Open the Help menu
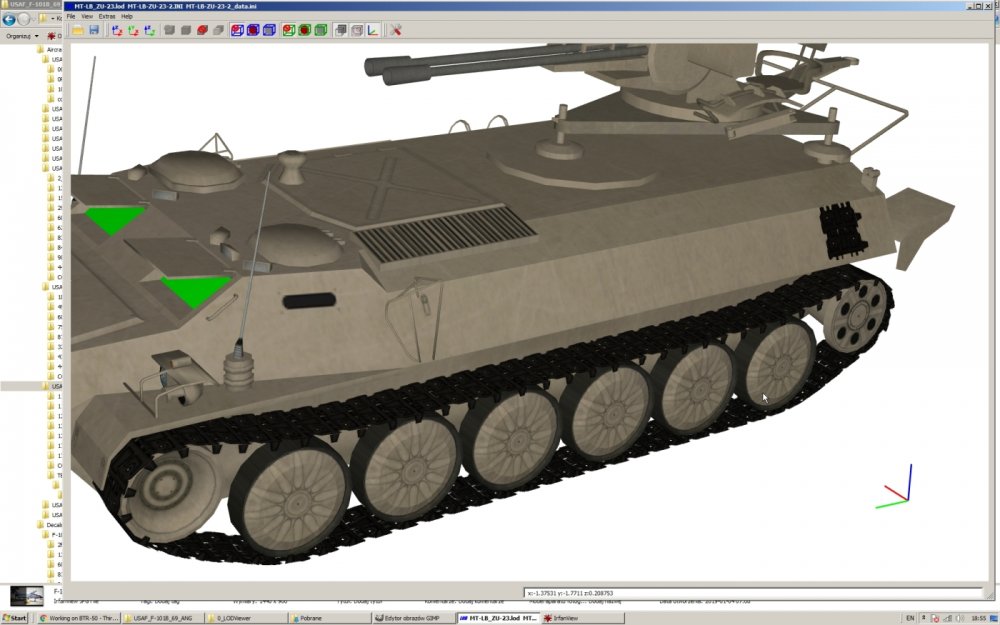 tap(127, 16)
